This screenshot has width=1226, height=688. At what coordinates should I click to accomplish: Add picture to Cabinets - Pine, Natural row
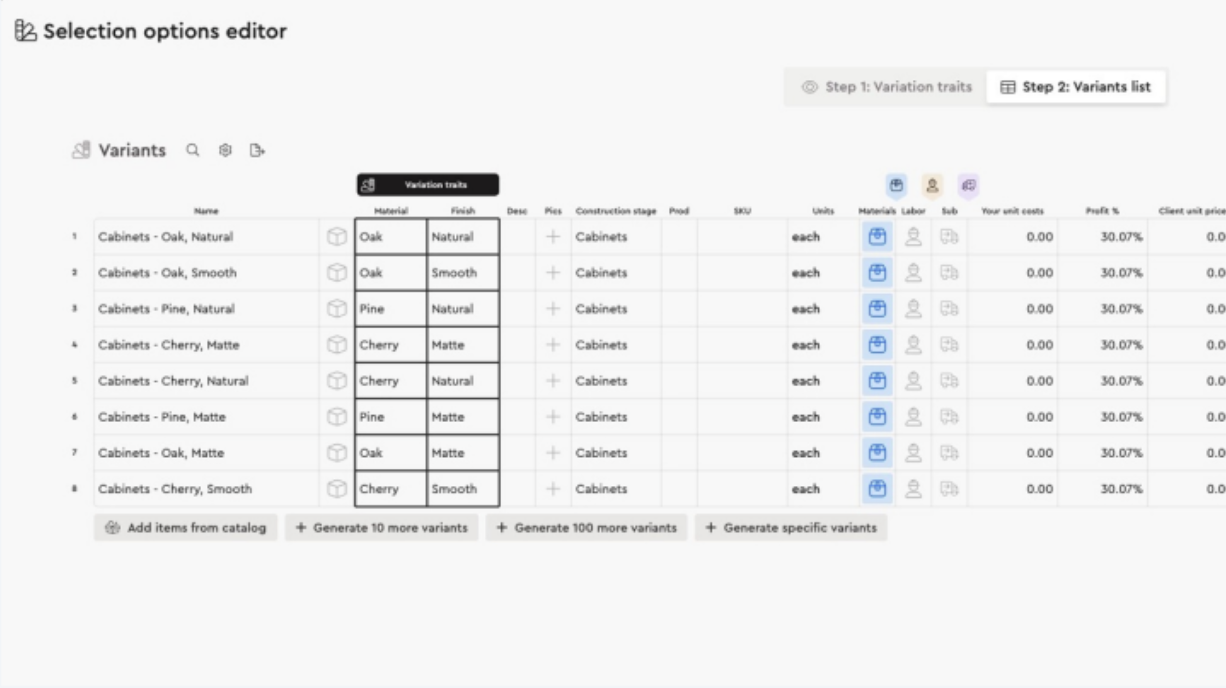coord(553,309)
